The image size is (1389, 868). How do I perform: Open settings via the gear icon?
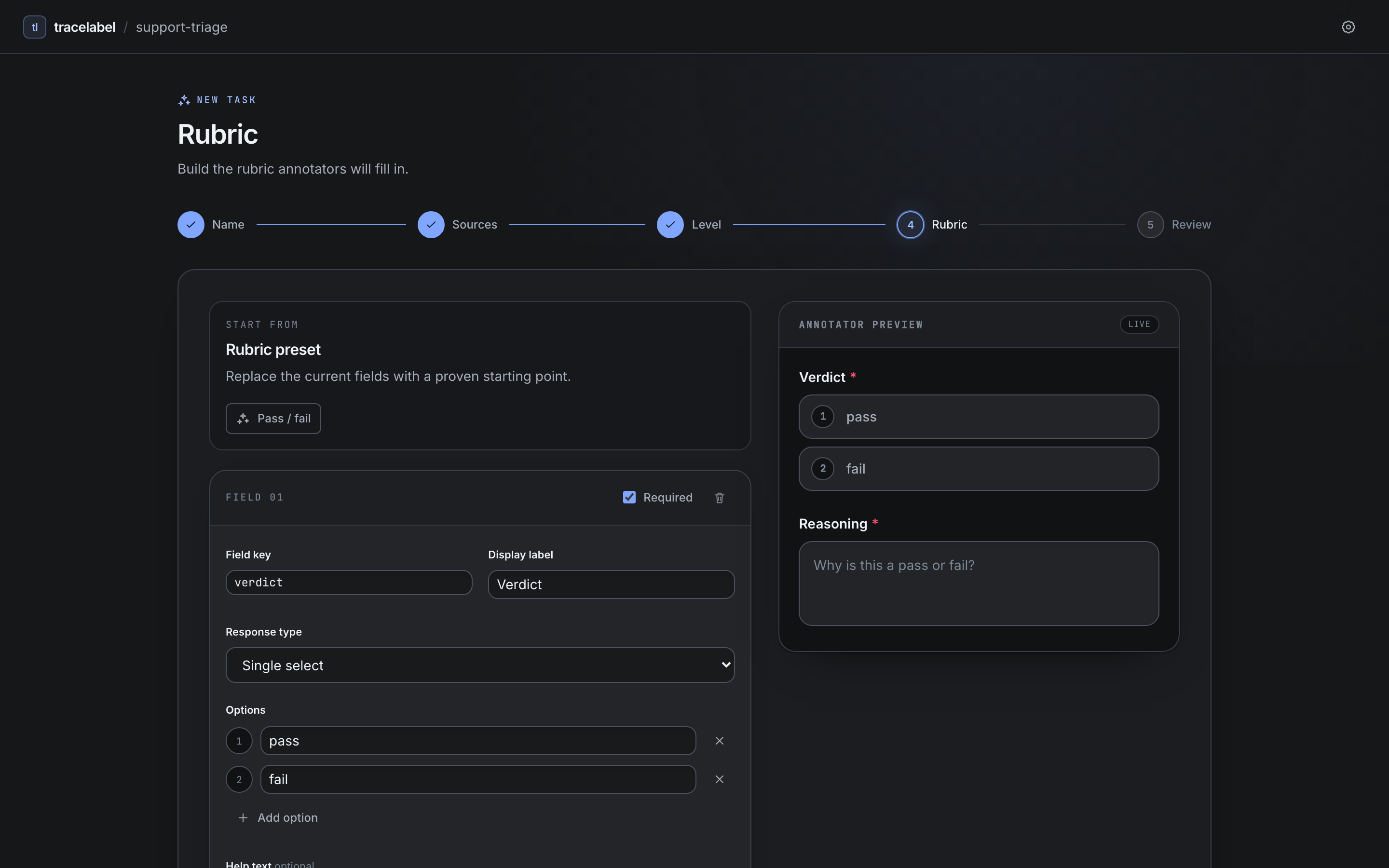pos(1348,27)
